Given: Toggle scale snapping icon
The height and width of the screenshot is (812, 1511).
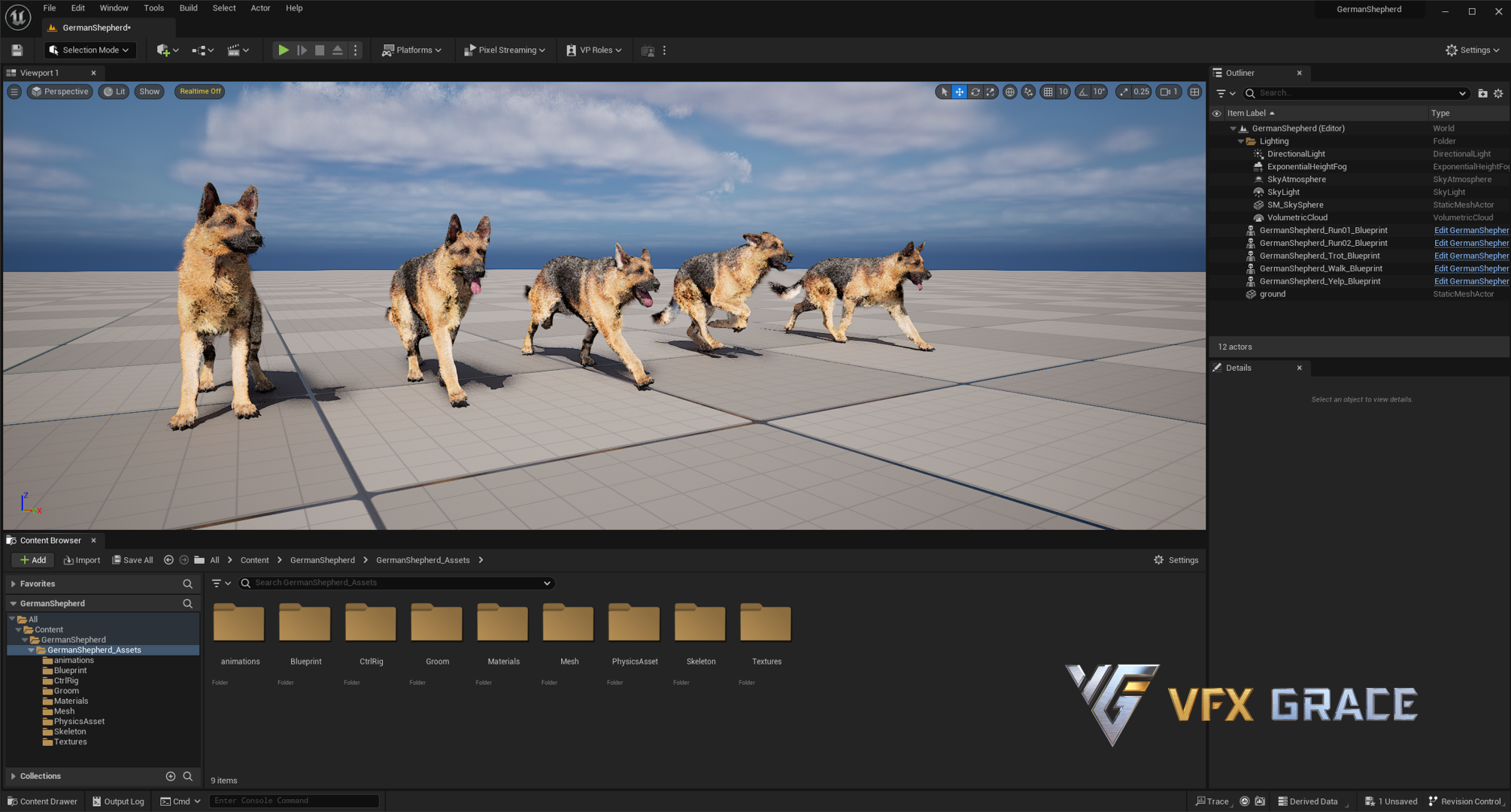Looking at the screenshot, I should [x=1124, y=92].
